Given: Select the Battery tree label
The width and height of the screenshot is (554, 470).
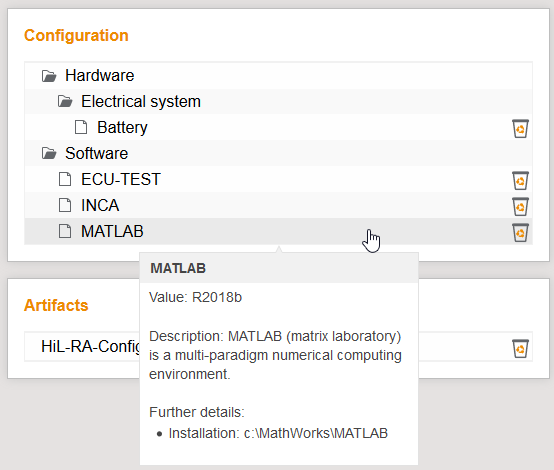Looking at the screenshot, I should click(x=122, y=127).
